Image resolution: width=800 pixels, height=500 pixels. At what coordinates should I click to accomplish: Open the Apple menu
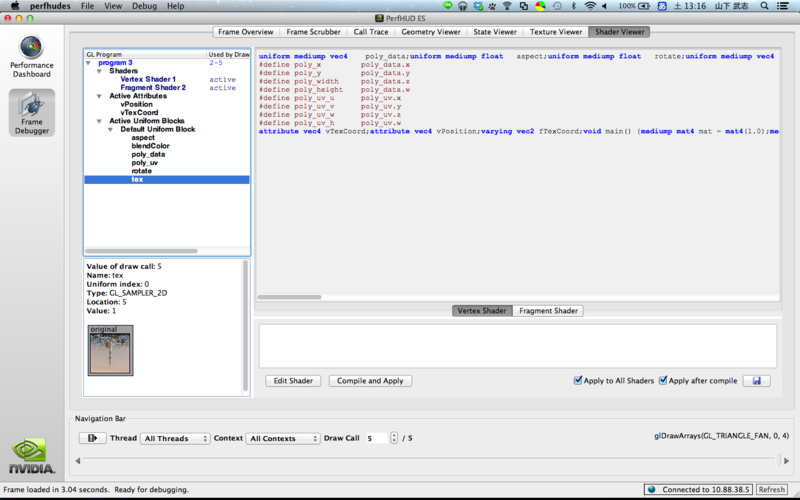(15, 6)
